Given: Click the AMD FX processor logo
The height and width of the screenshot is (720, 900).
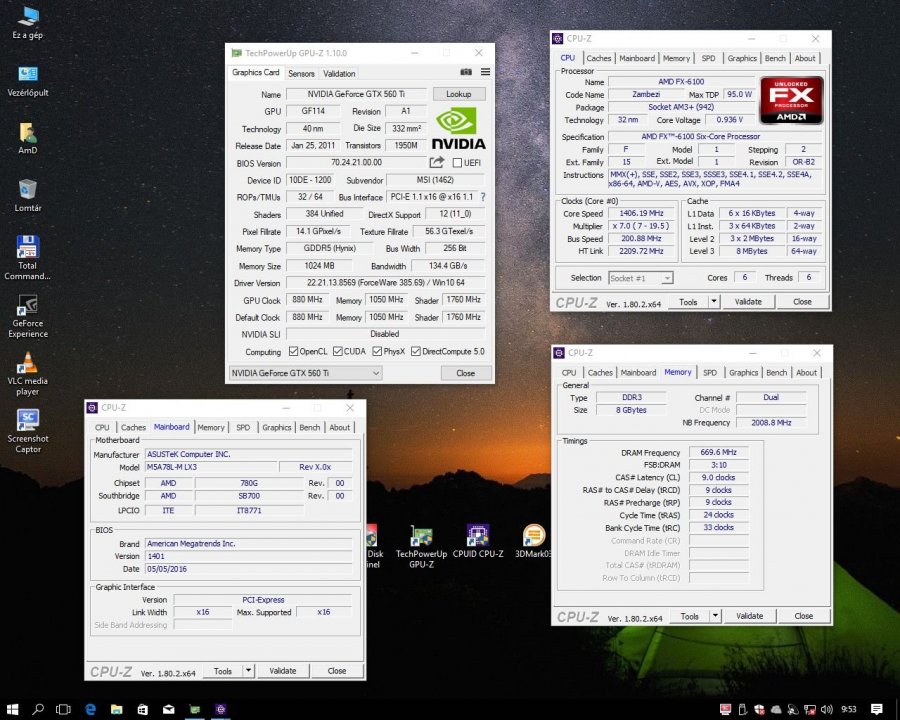Looking at the screenshot, I should pos(792,100).
